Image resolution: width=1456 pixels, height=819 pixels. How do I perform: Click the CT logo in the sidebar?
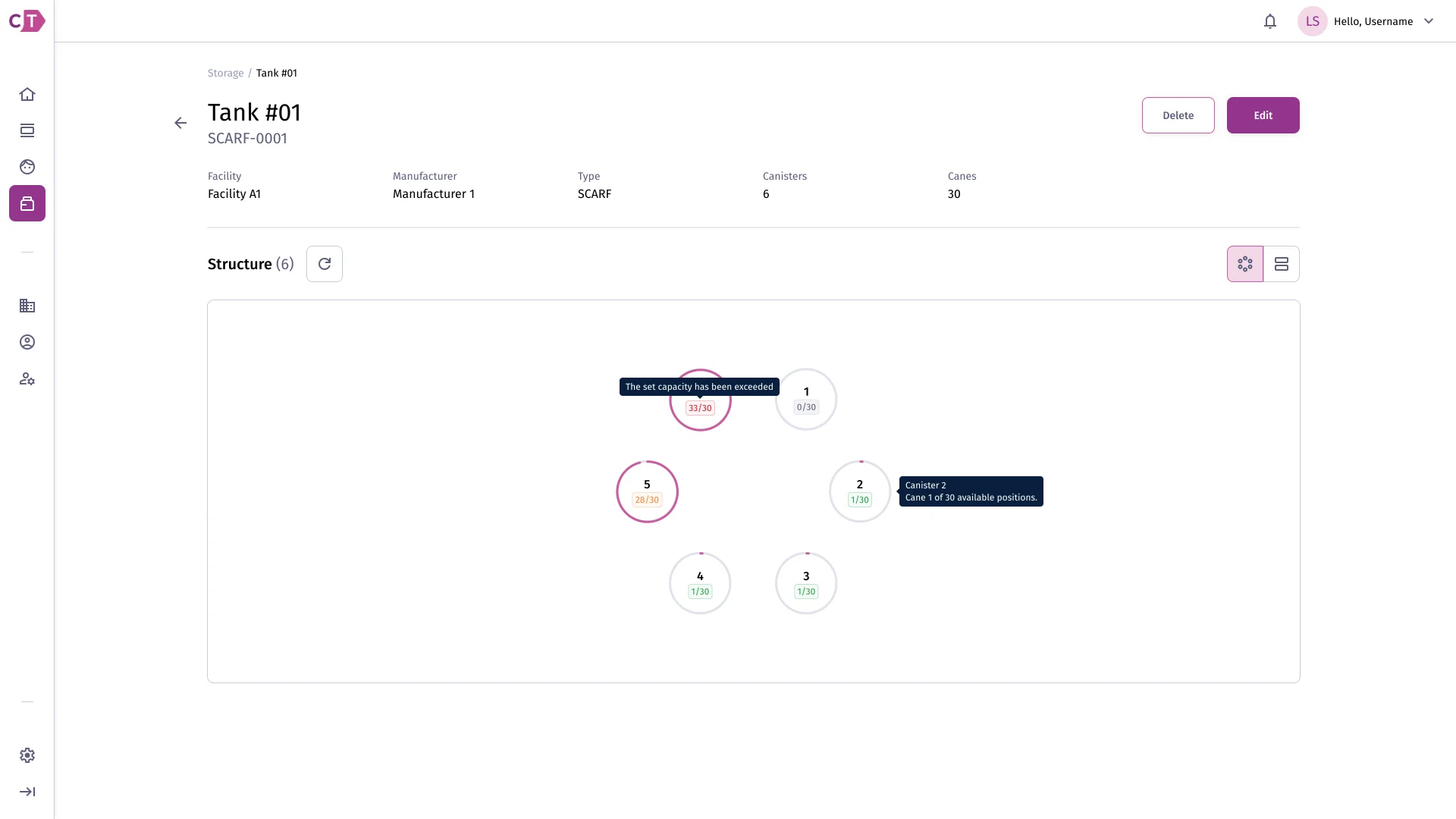[27, 21]
